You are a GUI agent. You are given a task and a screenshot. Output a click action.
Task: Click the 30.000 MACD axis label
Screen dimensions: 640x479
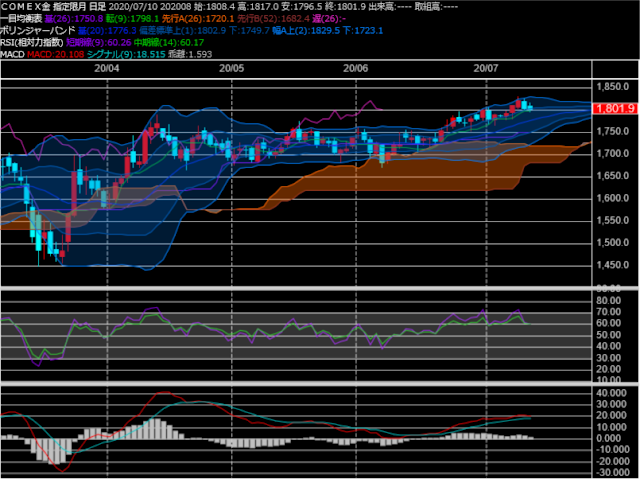(611, 404)
